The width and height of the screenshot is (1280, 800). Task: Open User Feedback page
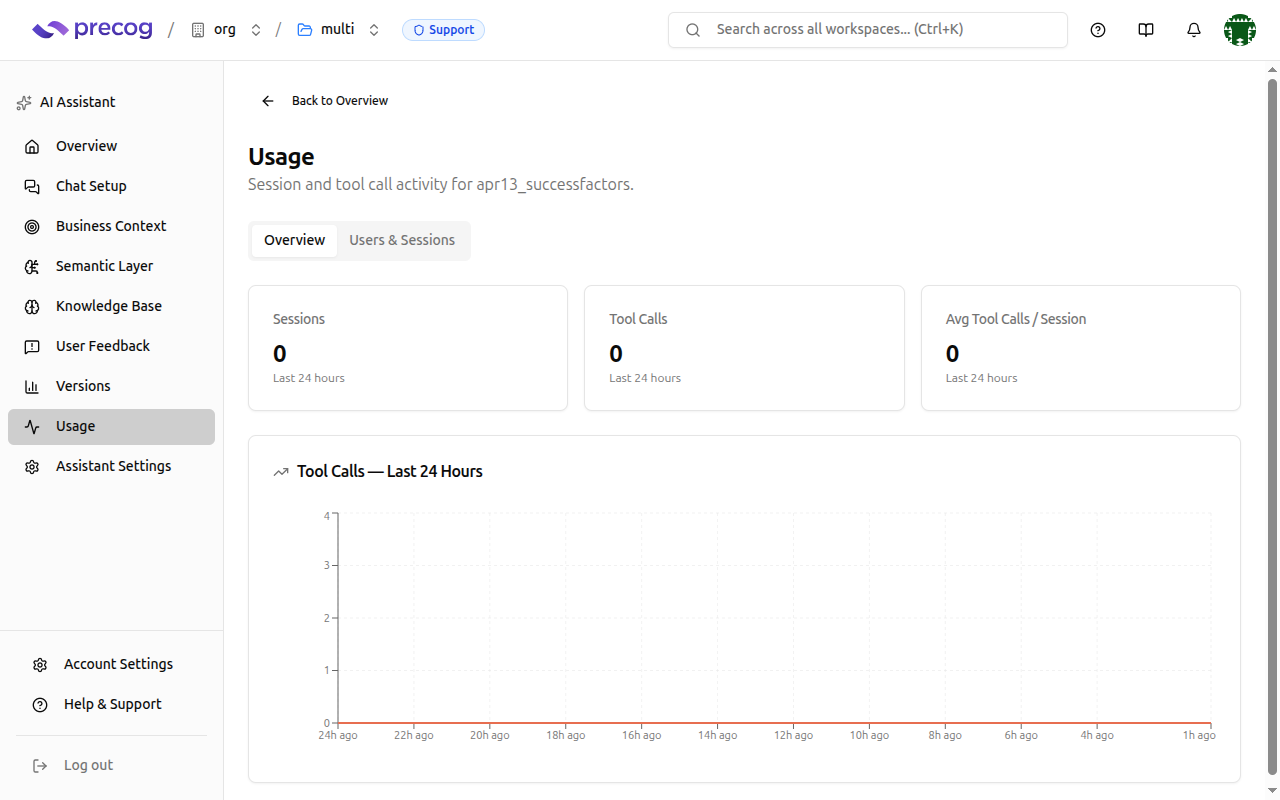tap(111, 346)
